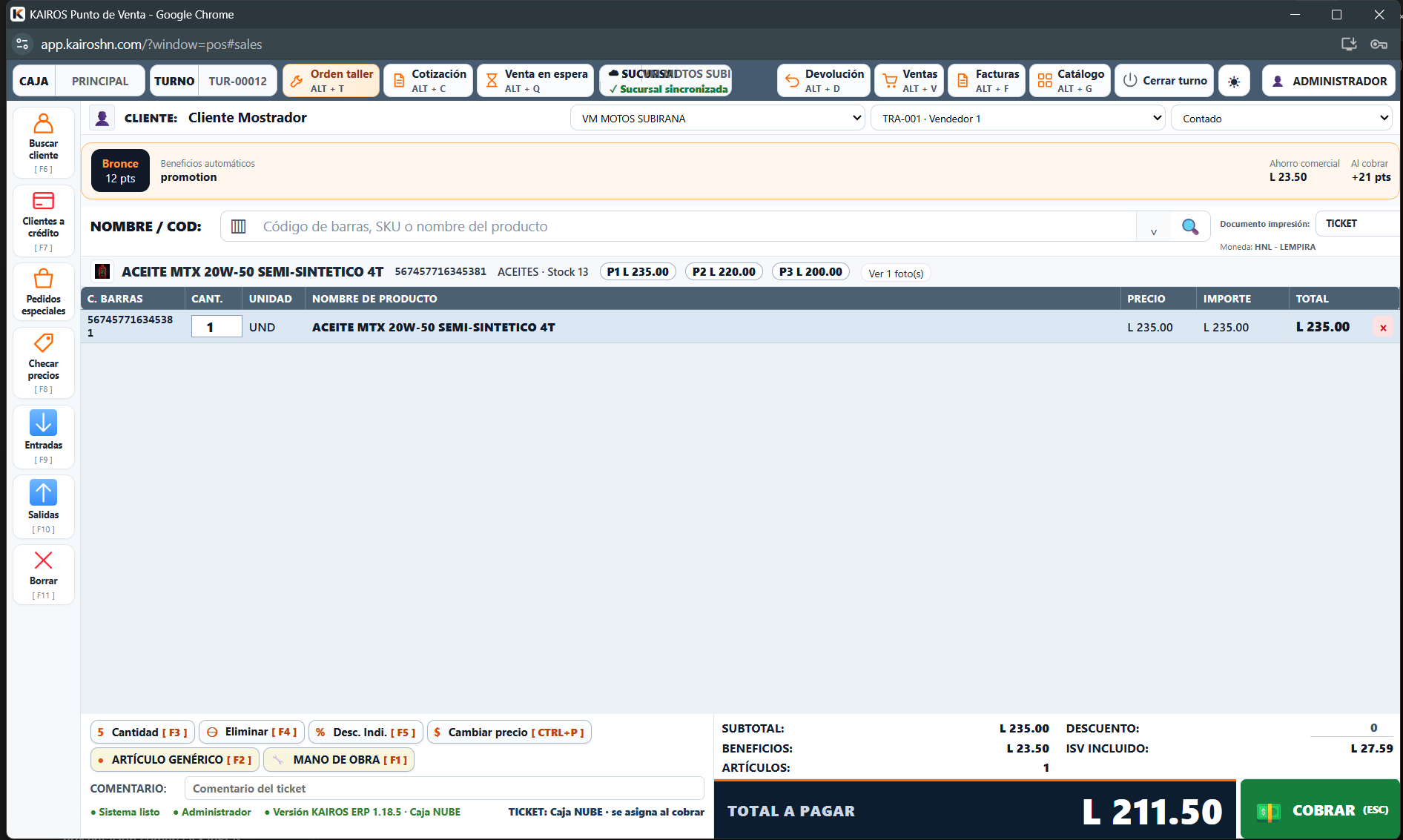Click the product thumbnail of ACEITE MTX
This screenshot has height=840, width=1403.
pos(103,271)
